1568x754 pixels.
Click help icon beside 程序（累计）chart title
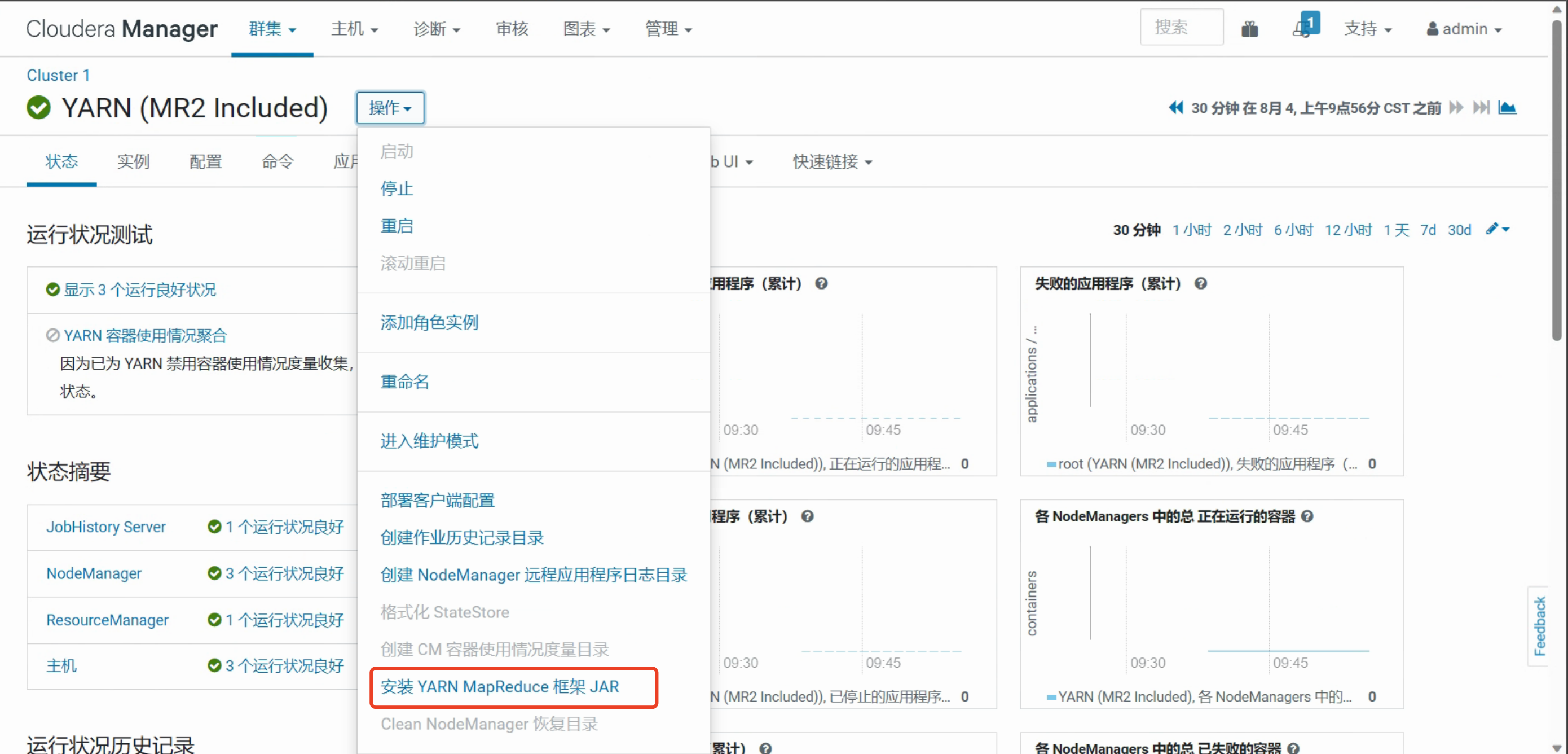click(807, 516)
